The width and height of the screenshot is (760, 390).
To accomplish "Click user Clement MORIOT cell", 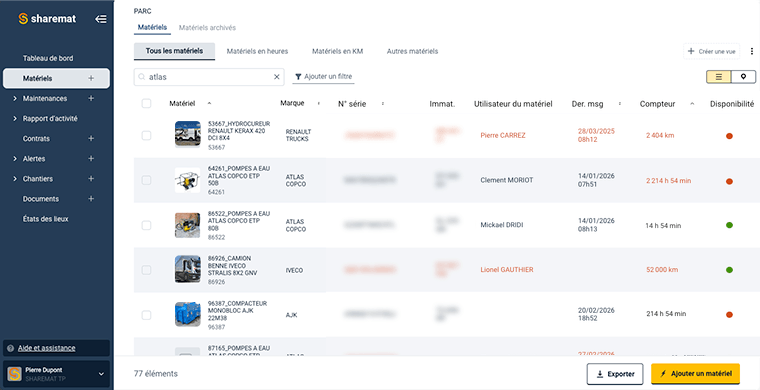I will point(507,180).
